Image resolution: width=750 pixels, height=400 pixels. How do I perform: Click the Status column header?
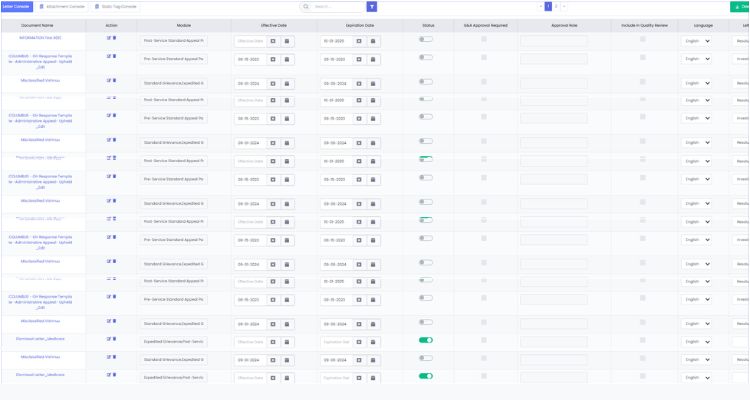(428, 25)
